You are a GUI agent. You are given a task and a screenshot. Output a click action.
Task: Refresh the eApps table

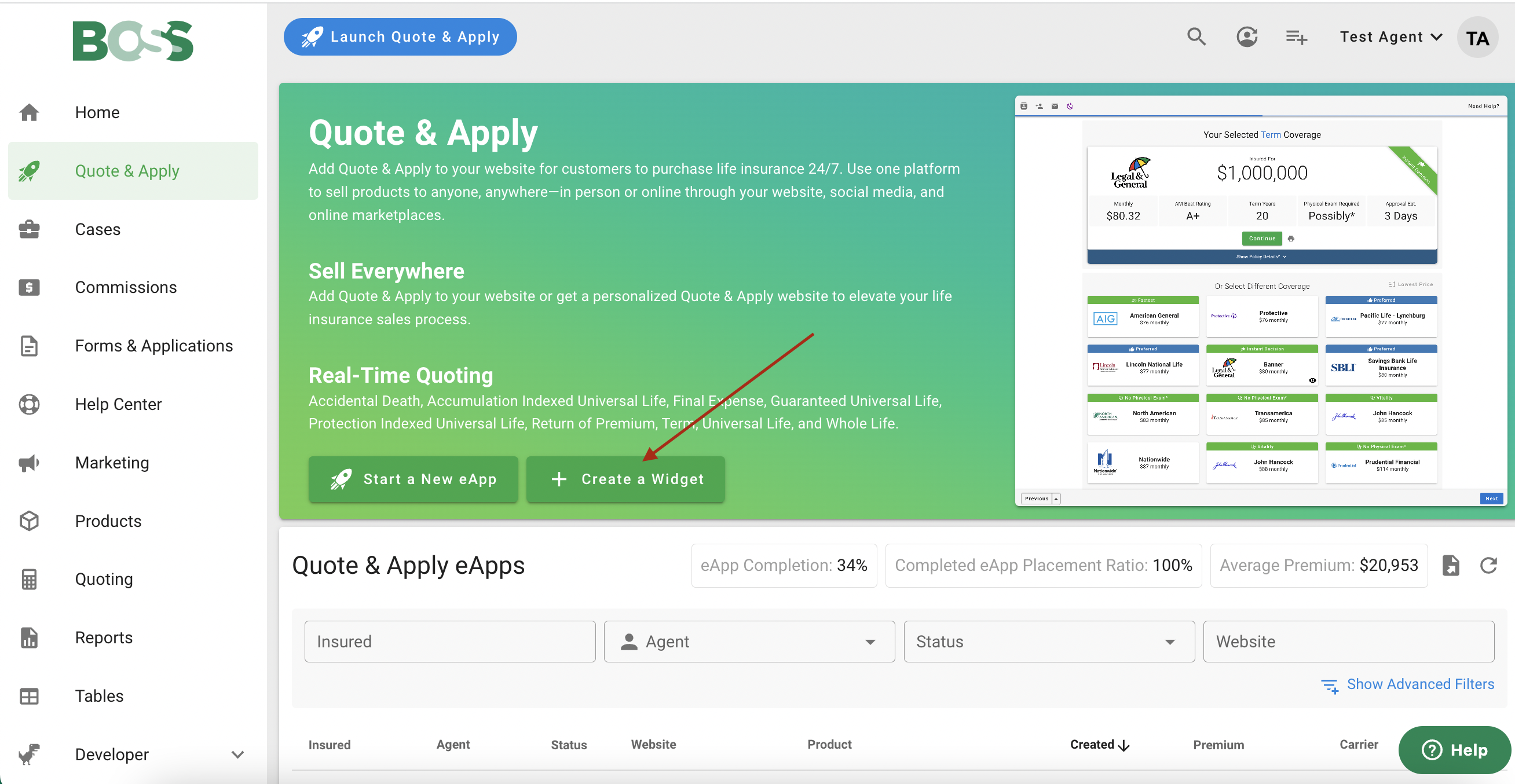[x=1488, y=565]
